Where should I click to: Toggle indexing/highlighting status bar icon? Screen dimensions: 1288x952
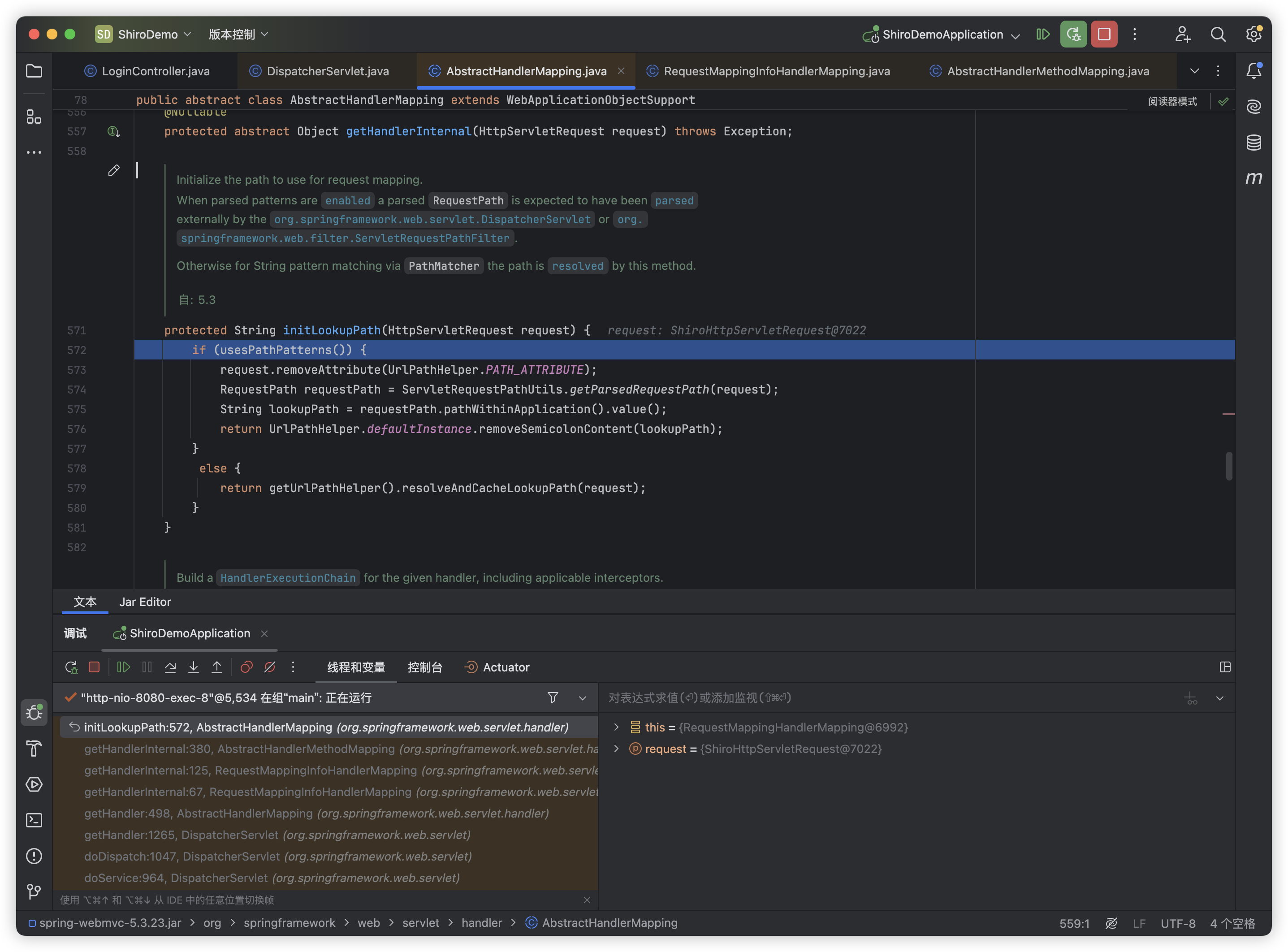tap(1111, 923)
